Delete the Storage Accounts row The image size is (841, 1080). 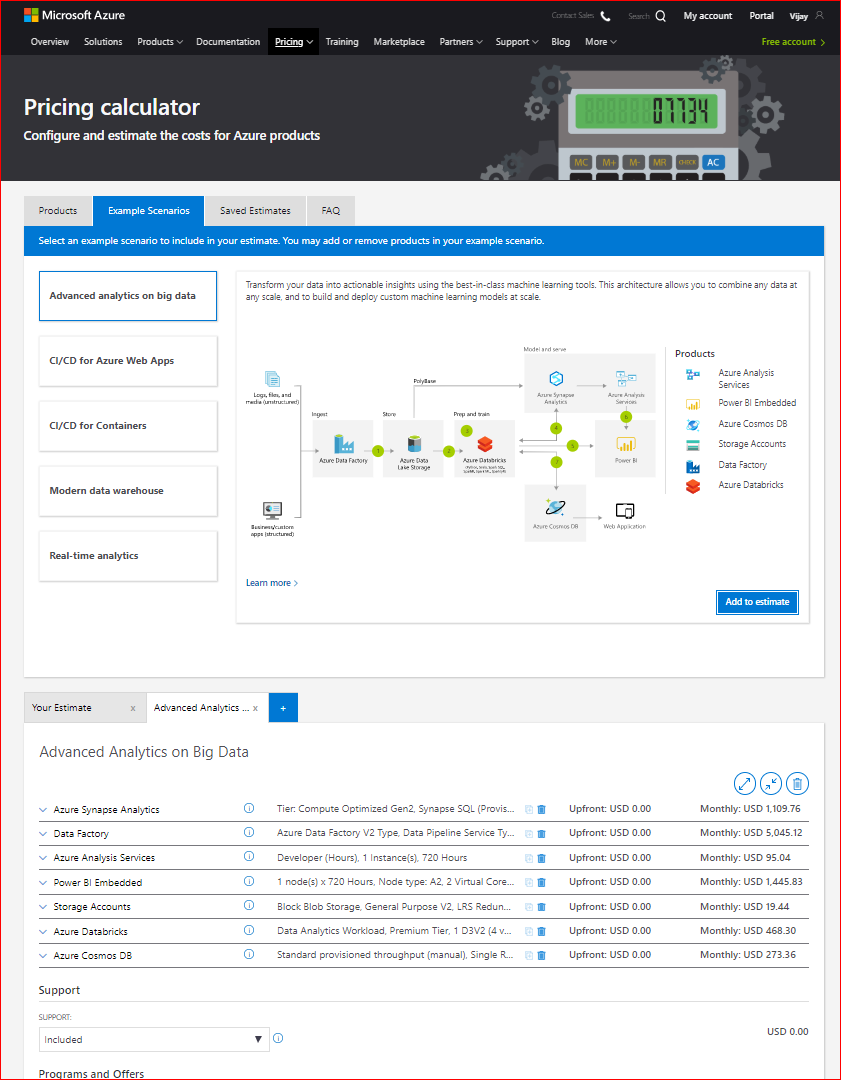(541, 907)
